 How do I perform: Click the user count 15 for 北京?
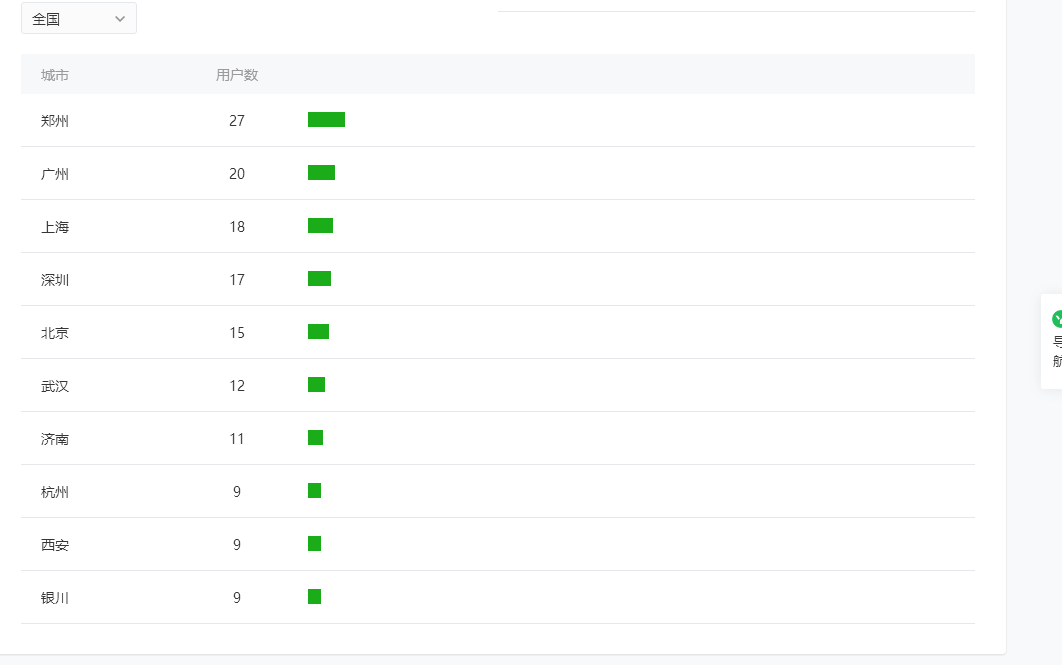[237, 332]
